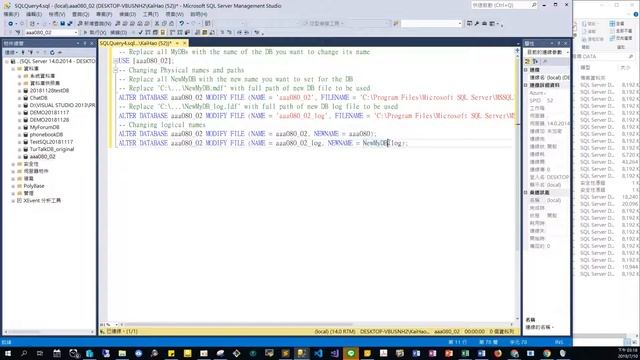Click the Cut icon in toolbar
Viewport: 640px width, 360px height.
pyautogui.click(x=157, y=24)
